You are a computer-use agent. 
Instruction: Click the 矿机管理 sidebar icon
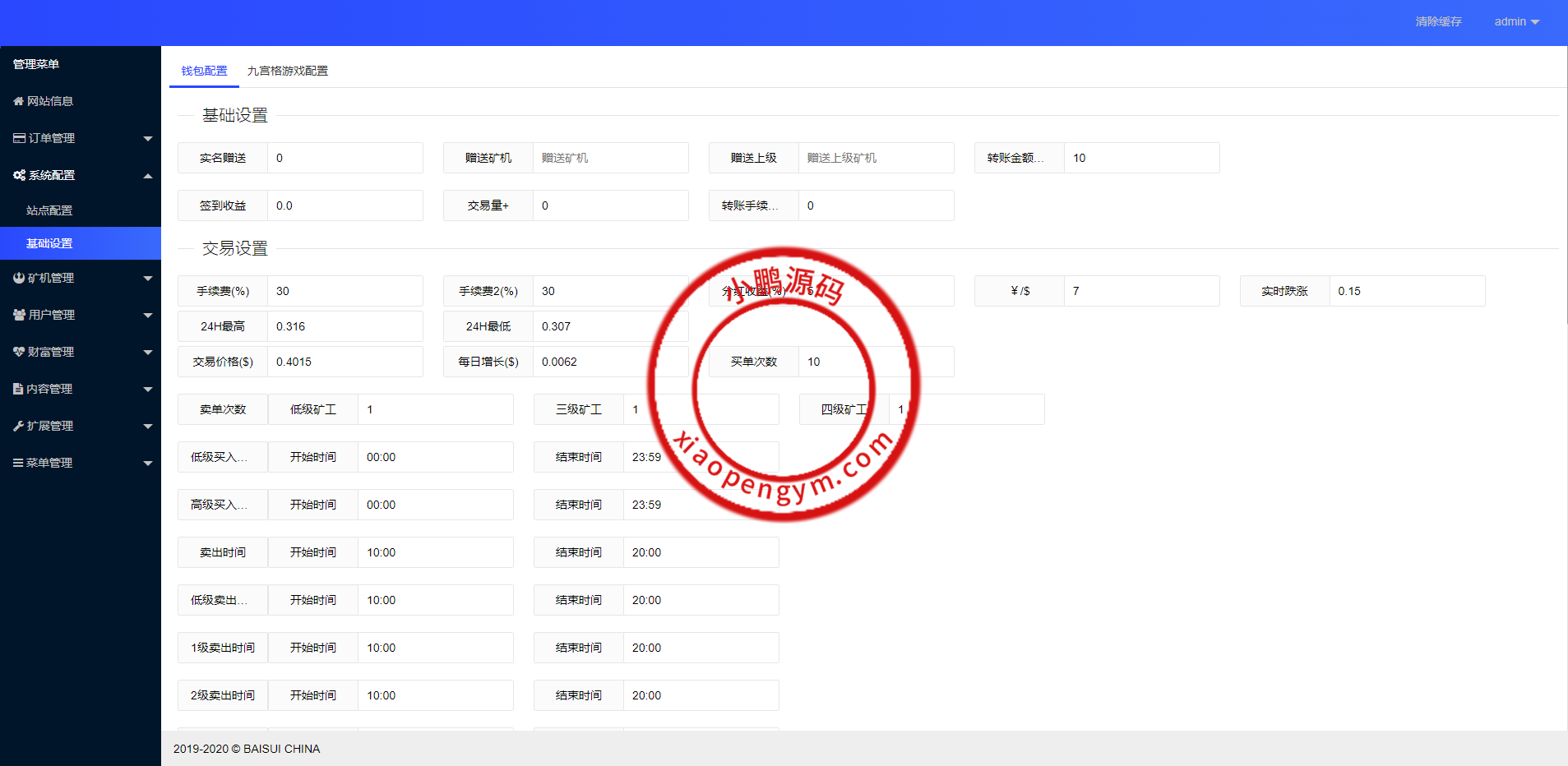click(19, 278)
